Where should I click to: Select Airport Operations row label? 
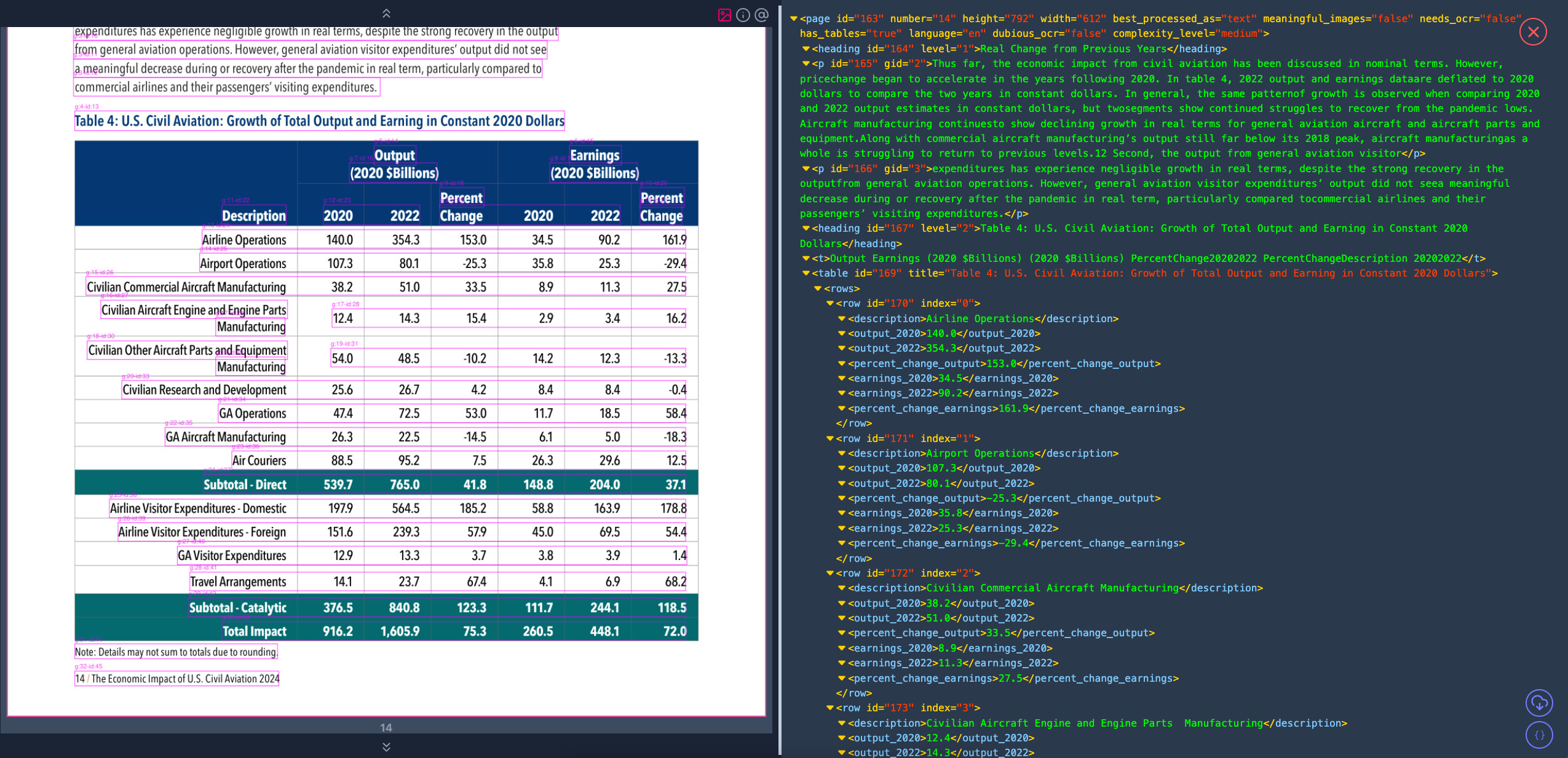point(243,263)
